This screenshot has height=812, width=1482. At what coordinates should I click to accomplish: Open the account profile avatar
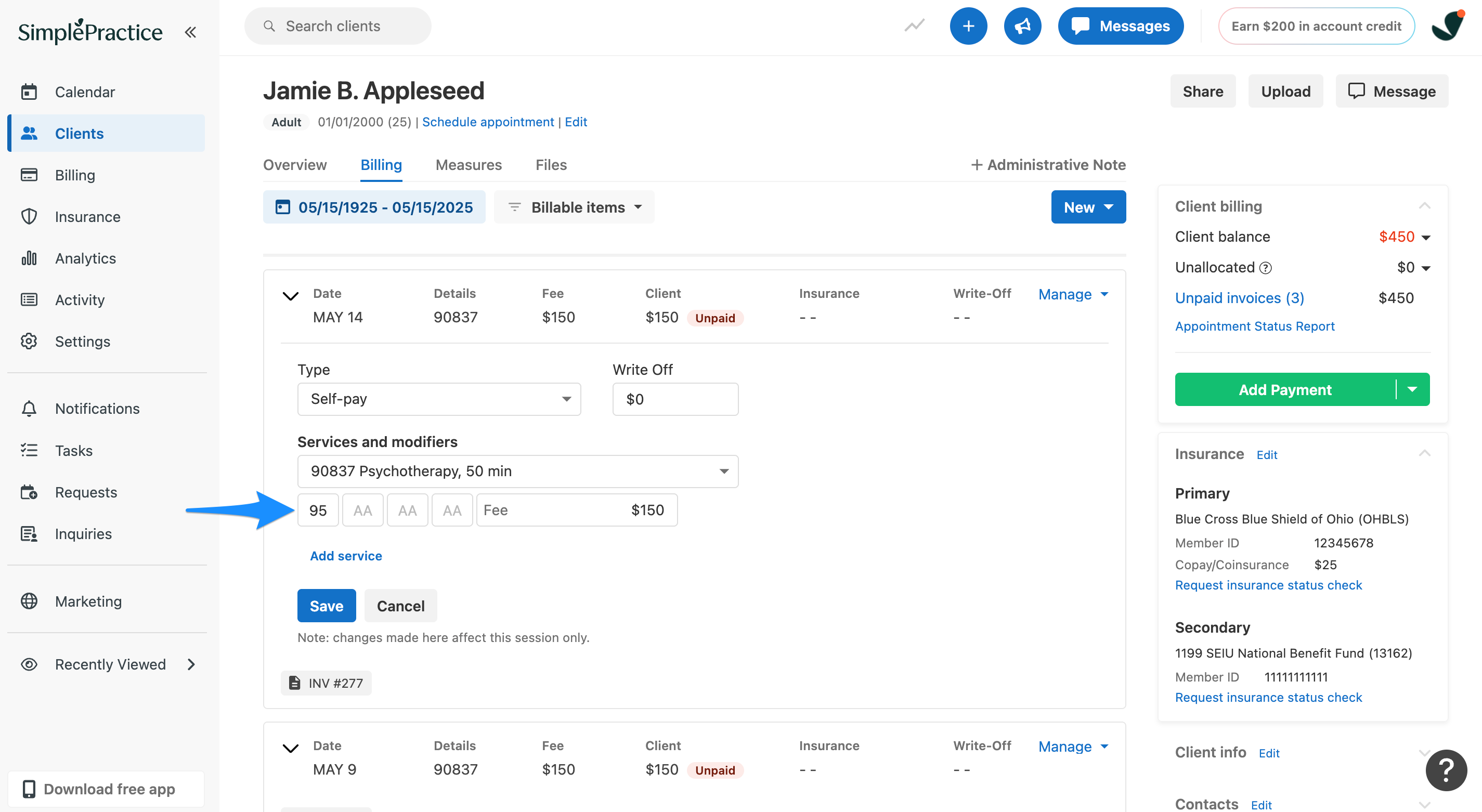click(1448, 26)
